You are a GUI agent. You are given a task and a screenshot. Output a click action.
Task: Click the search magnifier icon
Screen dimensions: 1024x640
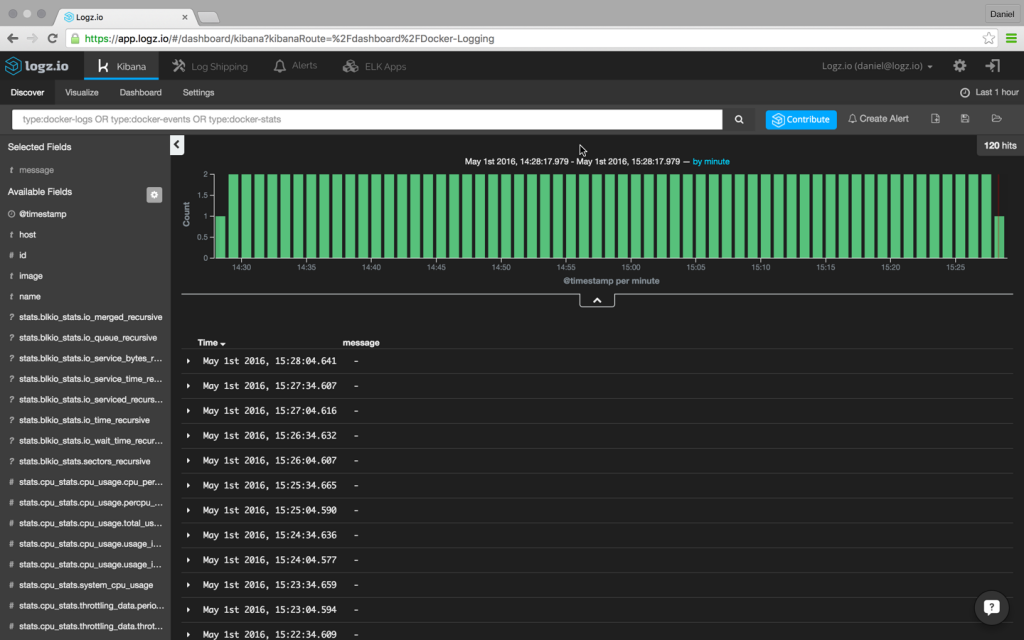[x=739, y=118]
